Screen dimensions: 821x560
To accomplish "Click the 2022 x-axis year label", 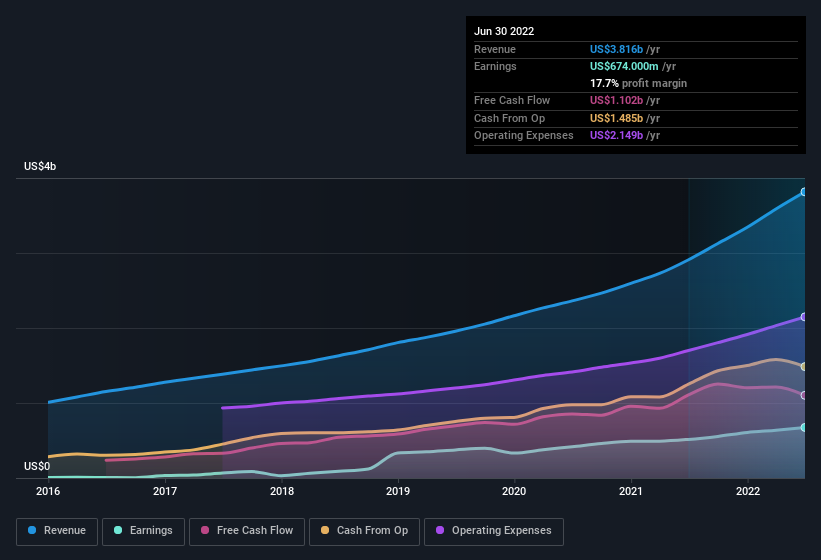I will (x=748, y=491).
